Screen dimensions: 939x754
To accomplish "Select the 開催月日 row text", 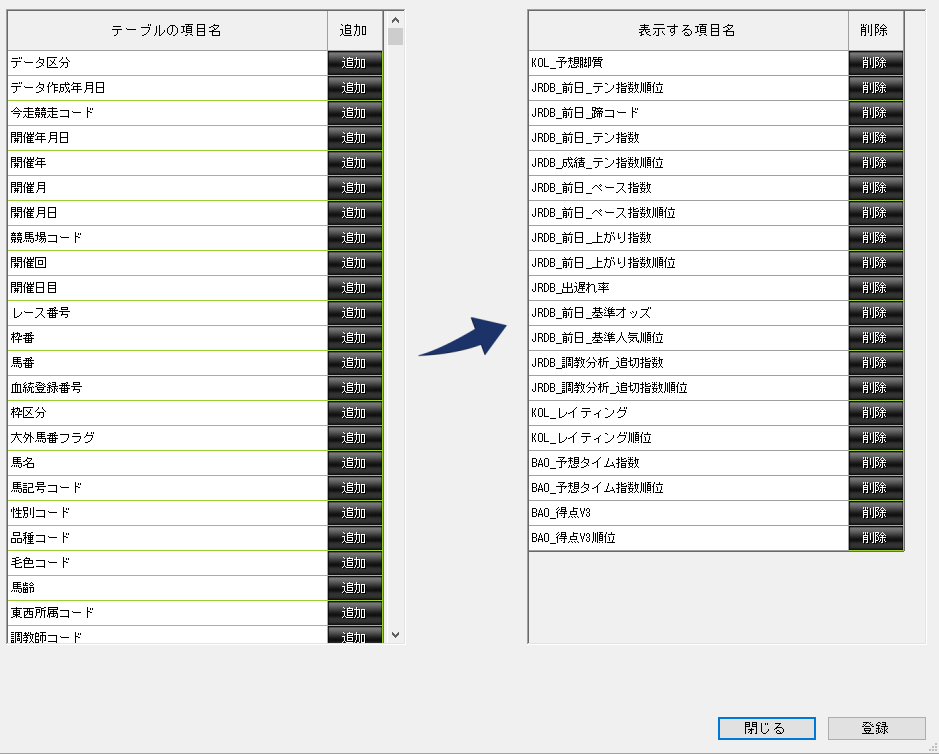I will [x=34, y=213].
